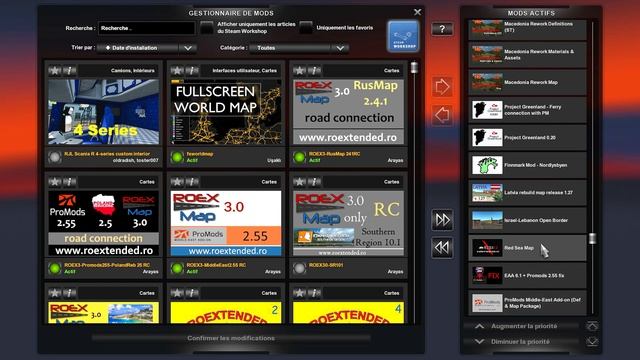
Task: Select the ROEX 3.0 ProMods 2.55 thumbnail
Action: (x=226, y=223)
